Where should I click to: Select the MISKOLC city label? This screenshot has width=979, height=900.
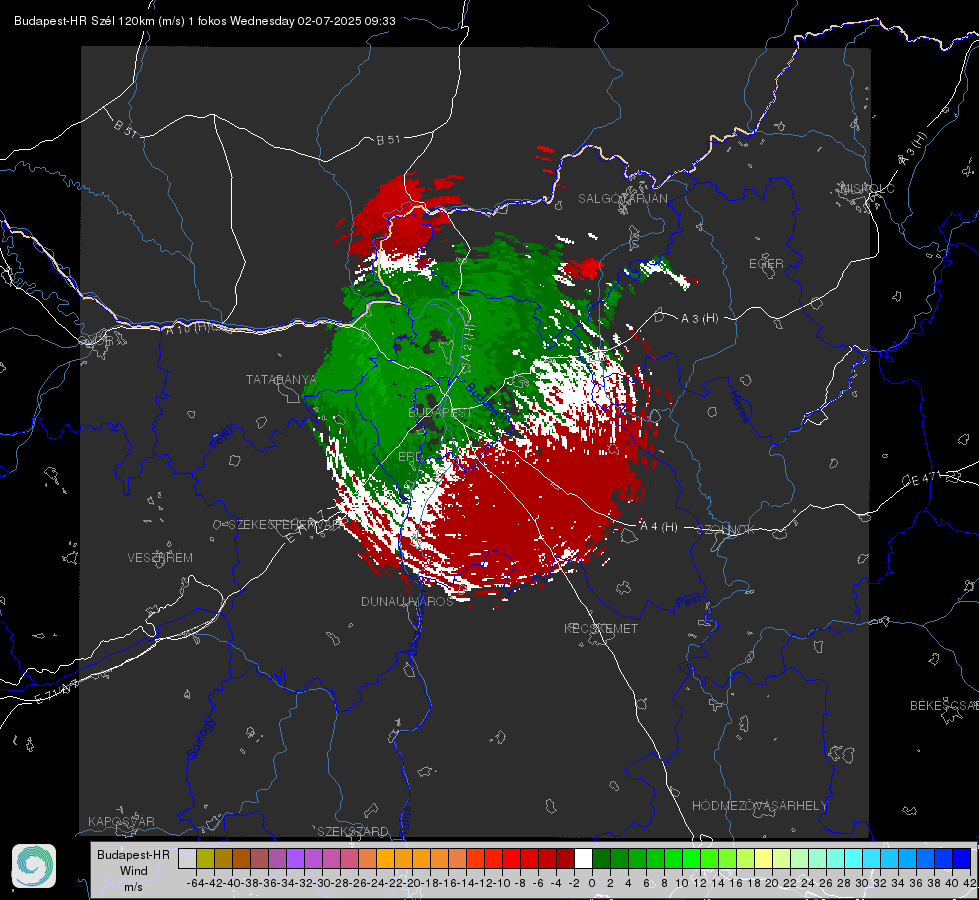[867, 188]
